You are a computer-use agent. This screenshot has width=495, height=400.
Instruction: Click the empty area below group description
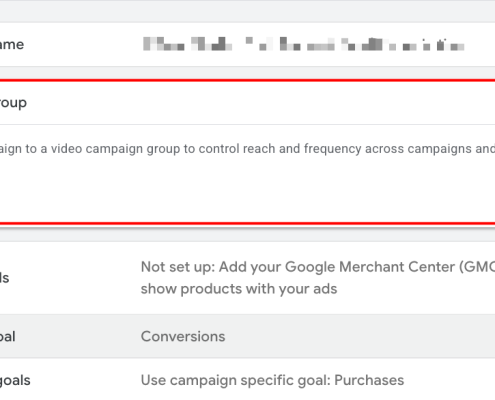pos(247,190)
